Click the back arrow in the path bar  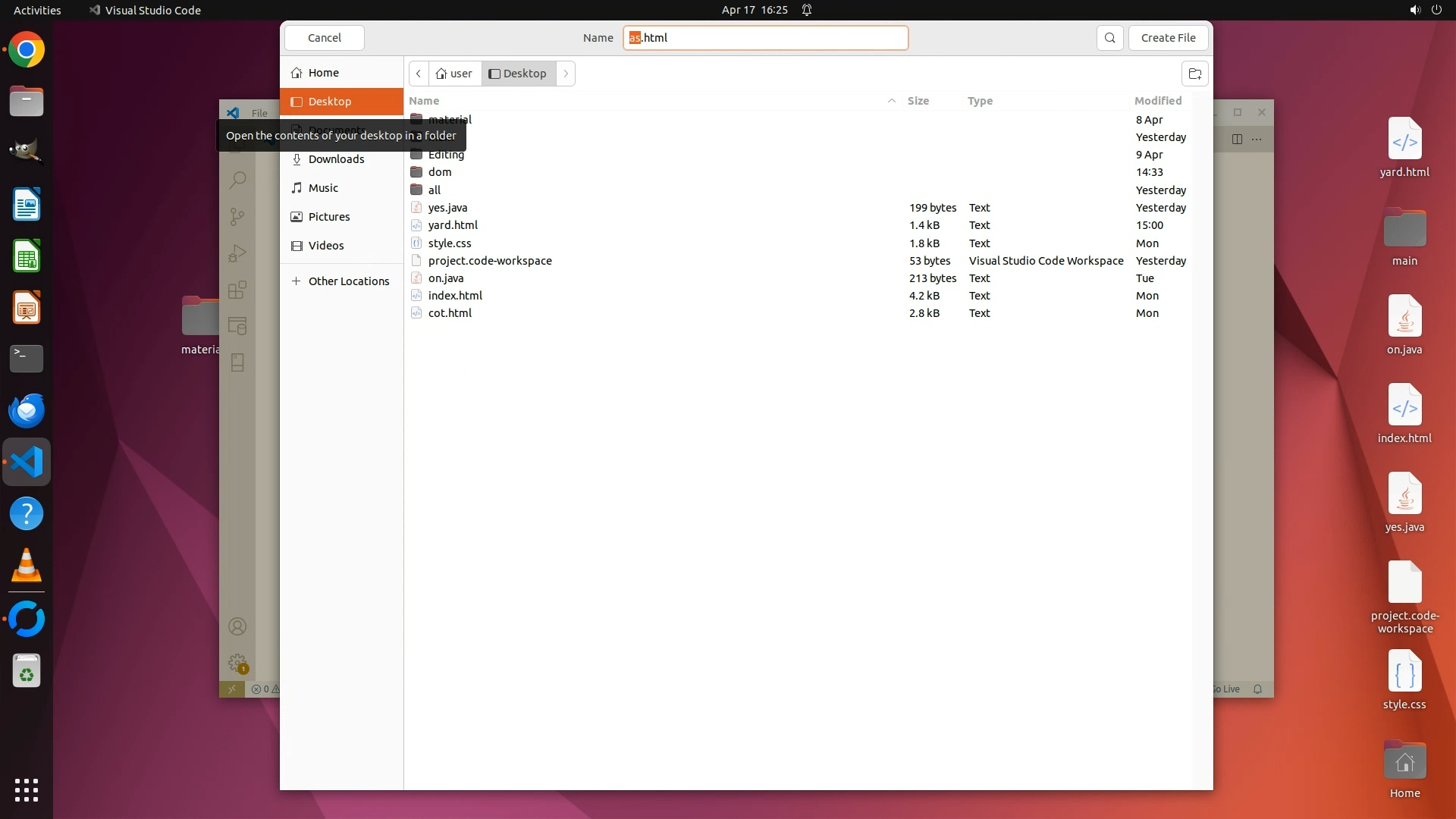click(419, 74)
